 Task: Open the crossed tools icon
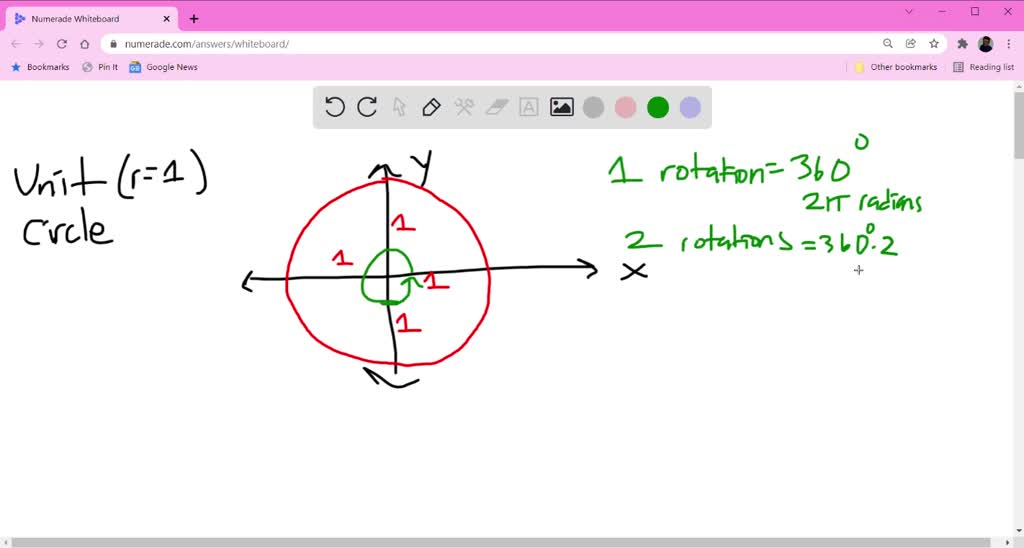click(x=464, y=107)
